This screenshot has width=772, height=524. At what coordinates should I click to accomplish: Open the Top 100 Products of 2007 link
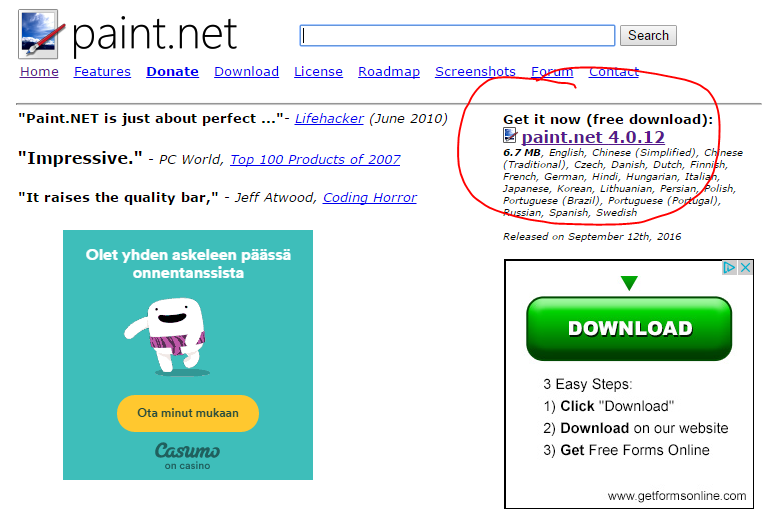[x=315, y=160]
